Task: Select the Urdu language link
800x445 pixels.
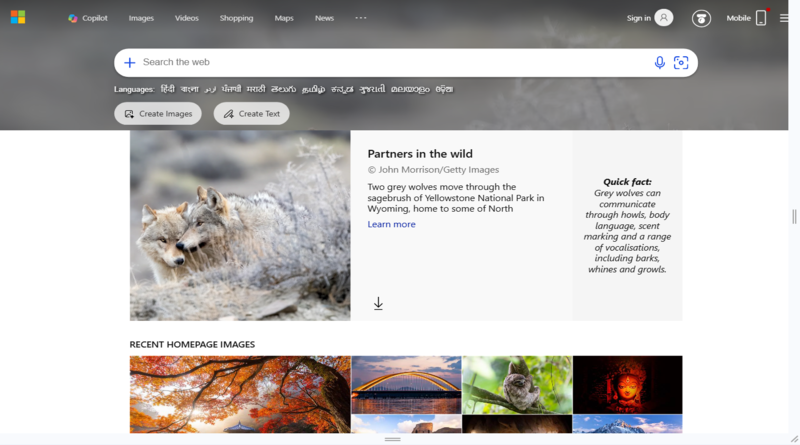Action: point(210,89)
